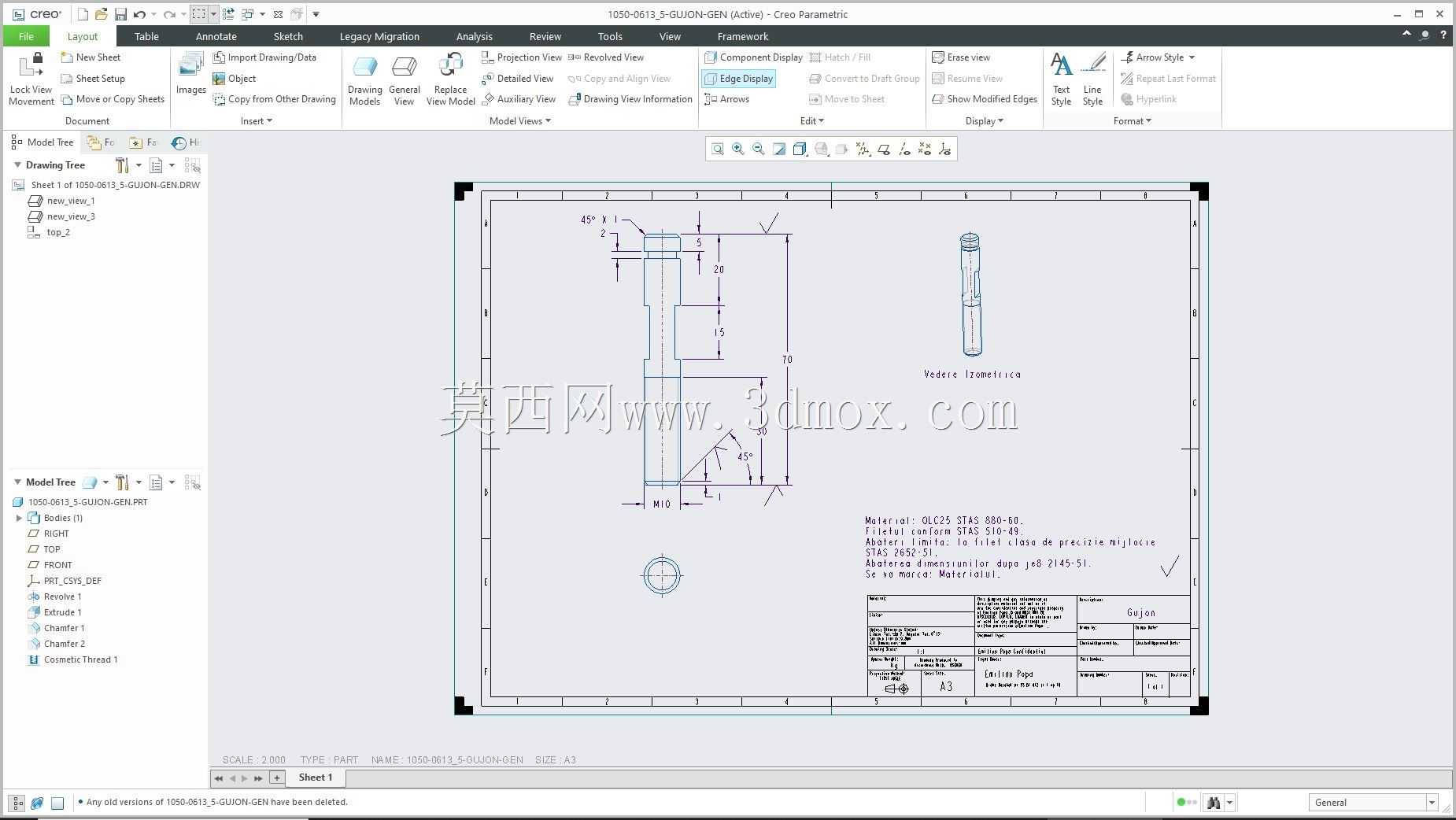Undo the last action
This screenshot has width=1456, height=820.
coord(139,14)
